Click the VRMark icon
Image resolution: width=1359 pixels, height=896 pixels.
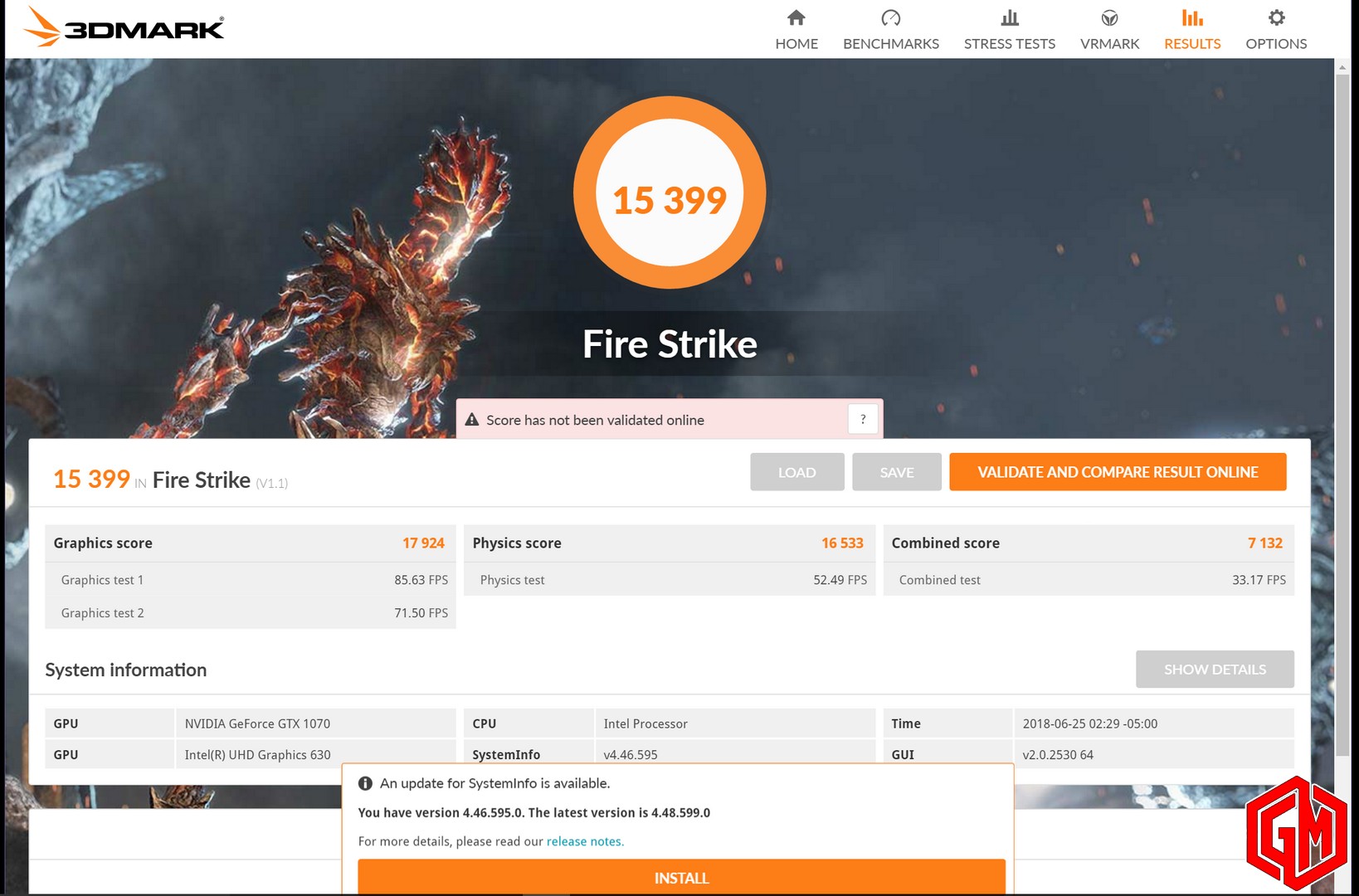[1109, 17]
